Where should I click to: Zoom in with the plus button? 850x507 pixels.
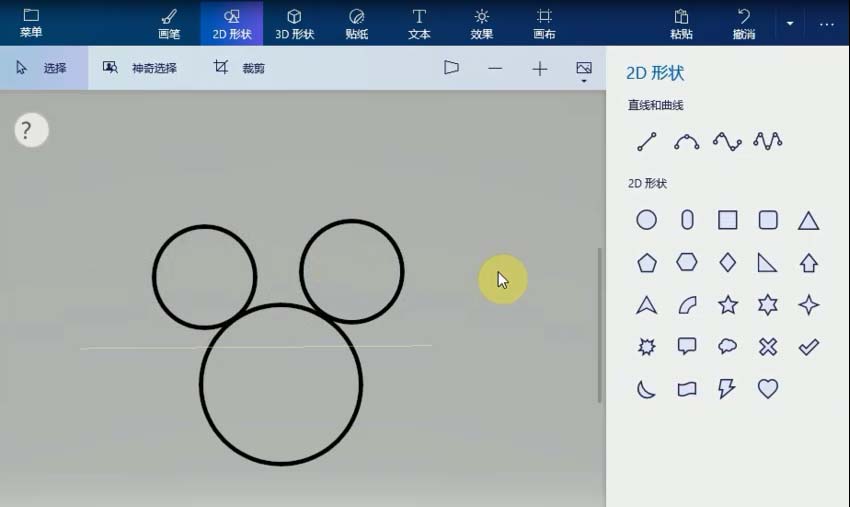[540, 68]
